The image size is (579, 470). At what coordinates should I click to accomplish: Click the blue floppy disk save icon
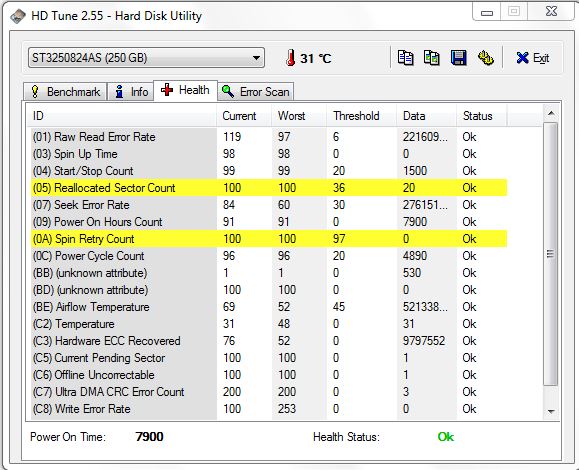[x=458, y=58]
